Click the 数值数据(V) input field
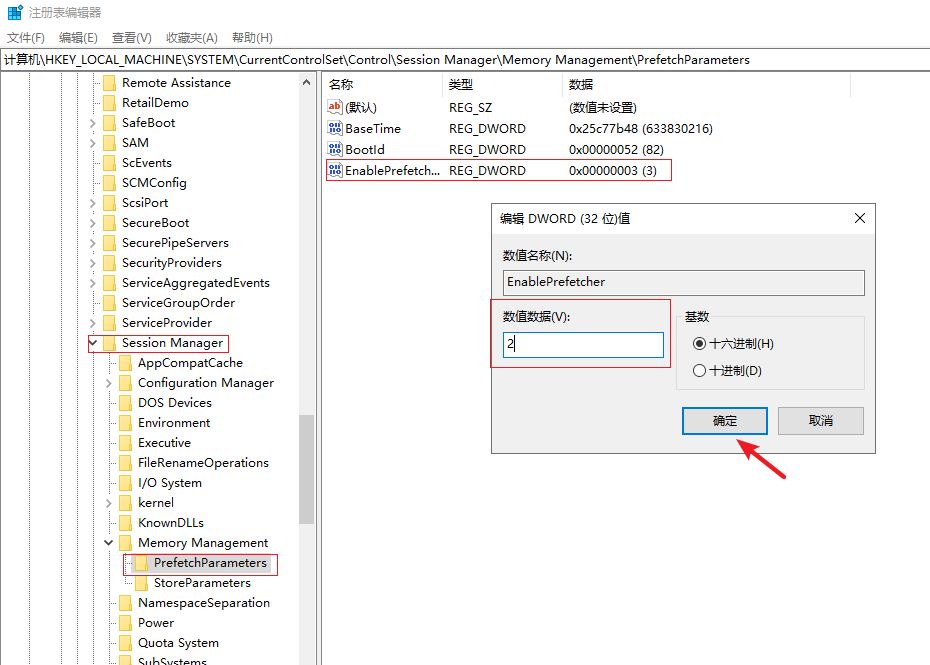The height and width of the screenshot is (665, 930). 583,345
